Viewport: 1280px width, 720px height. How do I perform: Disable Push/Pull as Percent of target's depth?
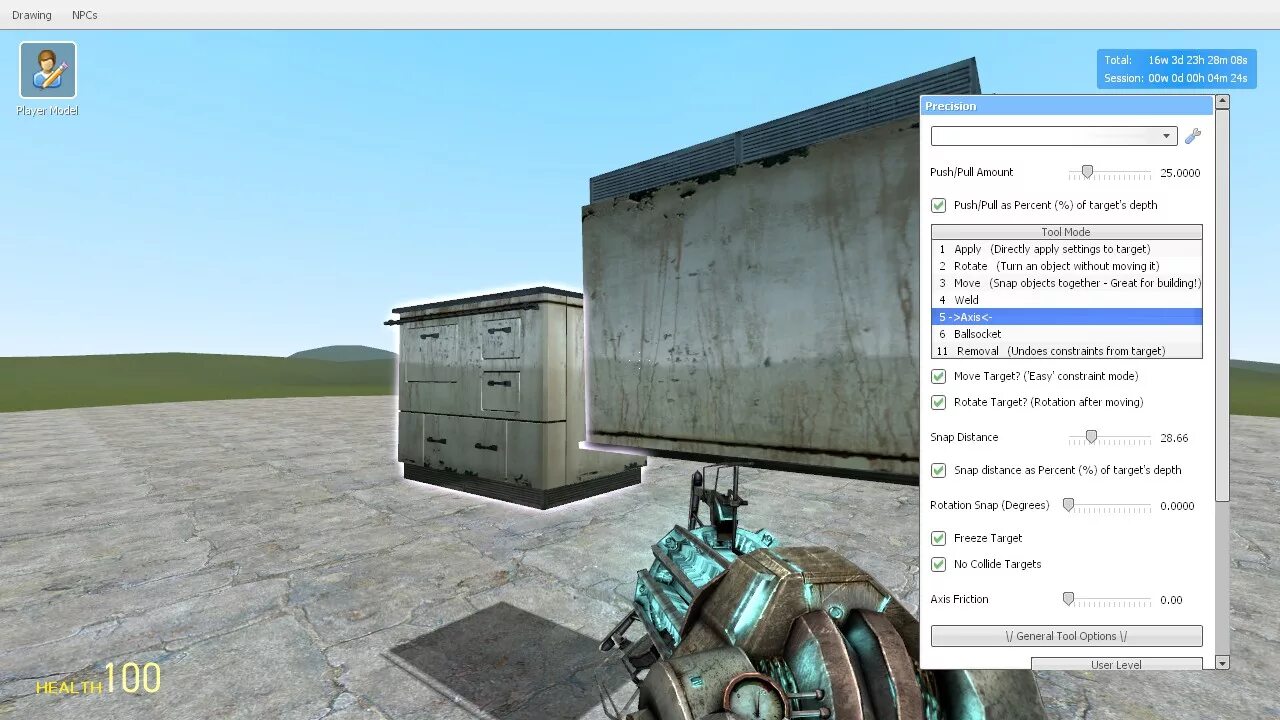pyautogui.click(x=938, y=205)
